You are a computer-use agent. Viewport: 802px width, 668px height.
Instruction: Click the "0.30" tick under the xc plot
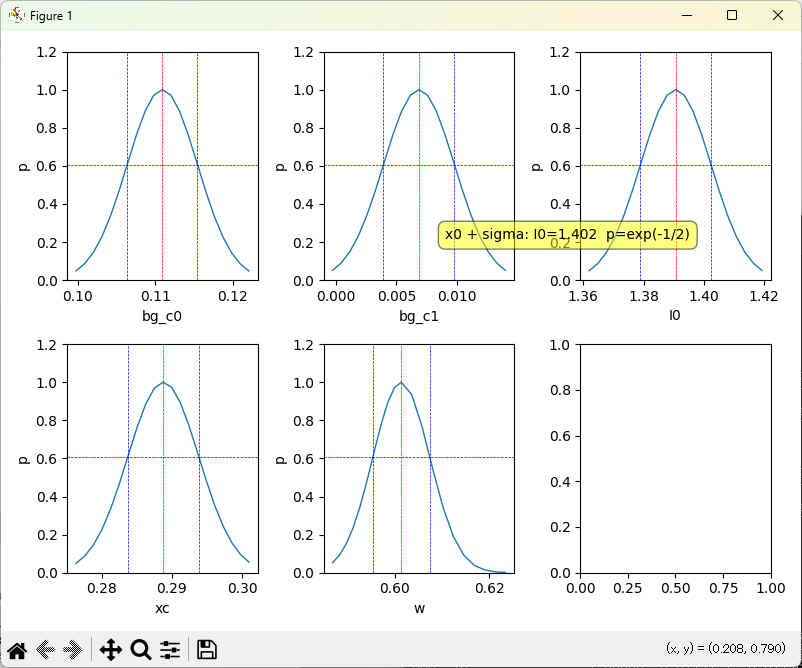click(242, 588)
